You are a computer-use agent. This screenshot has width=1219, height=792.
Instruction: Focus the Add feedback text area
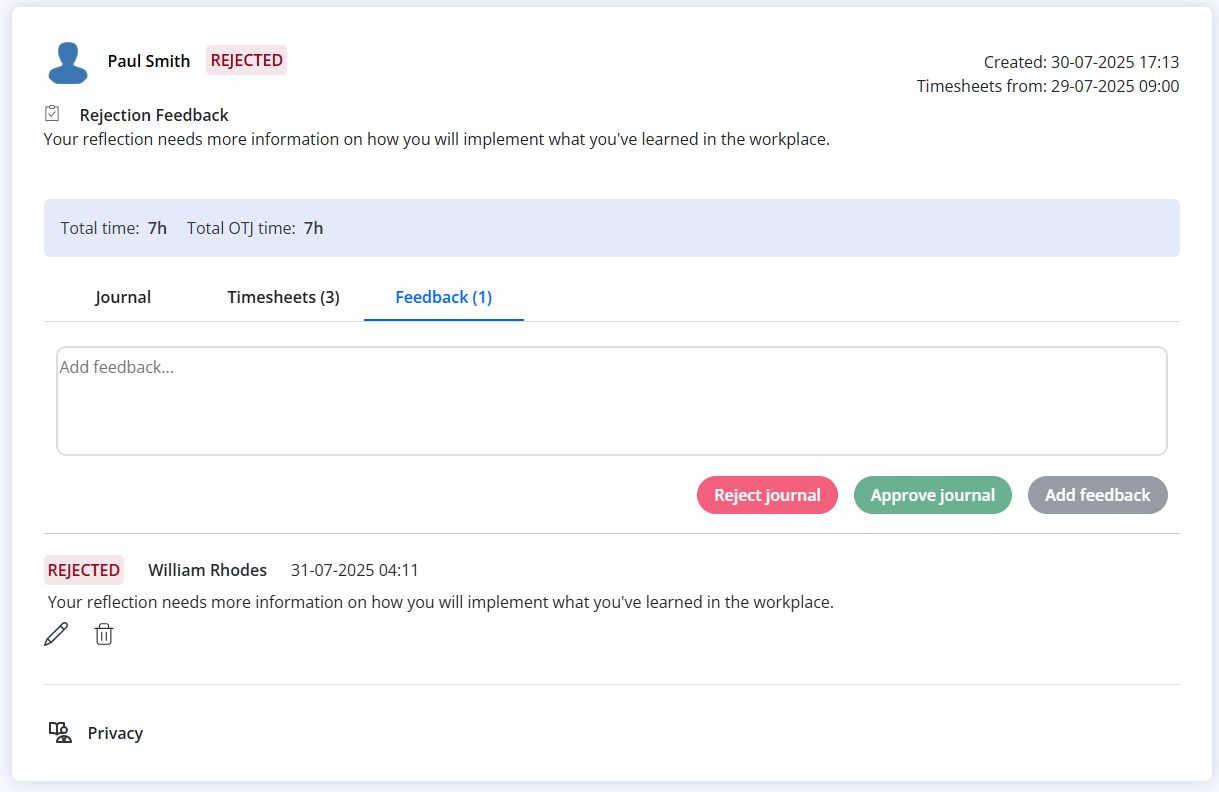point(612,401)
